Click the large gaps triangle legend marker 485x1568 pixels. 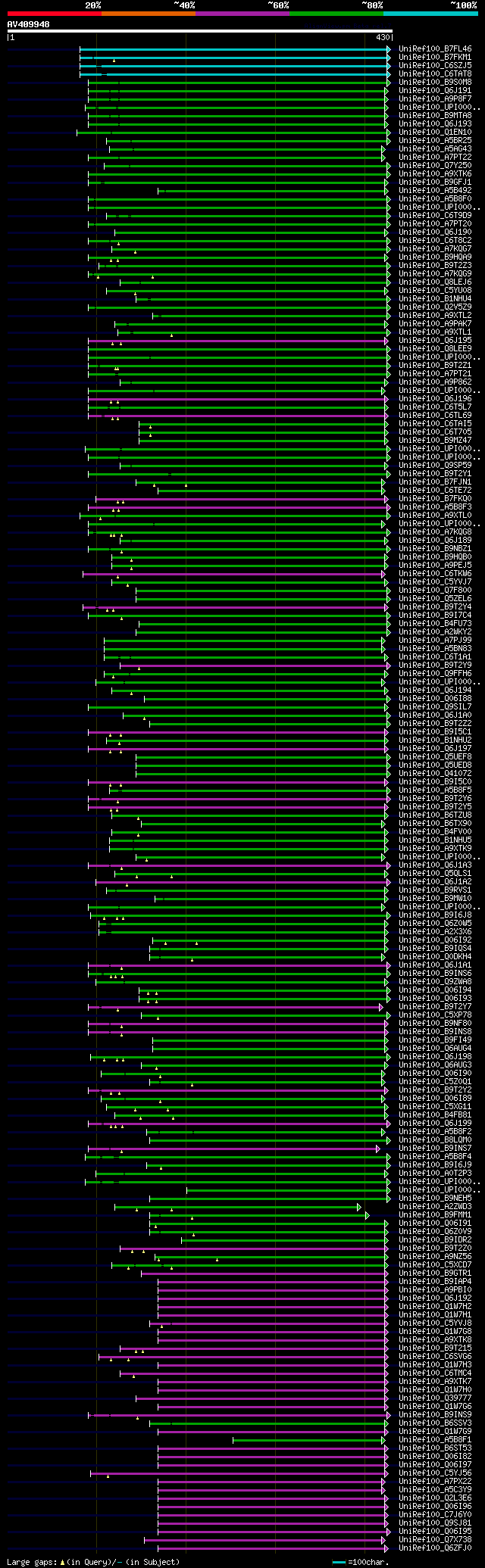pyautogui.click(x=63, y=1562)
